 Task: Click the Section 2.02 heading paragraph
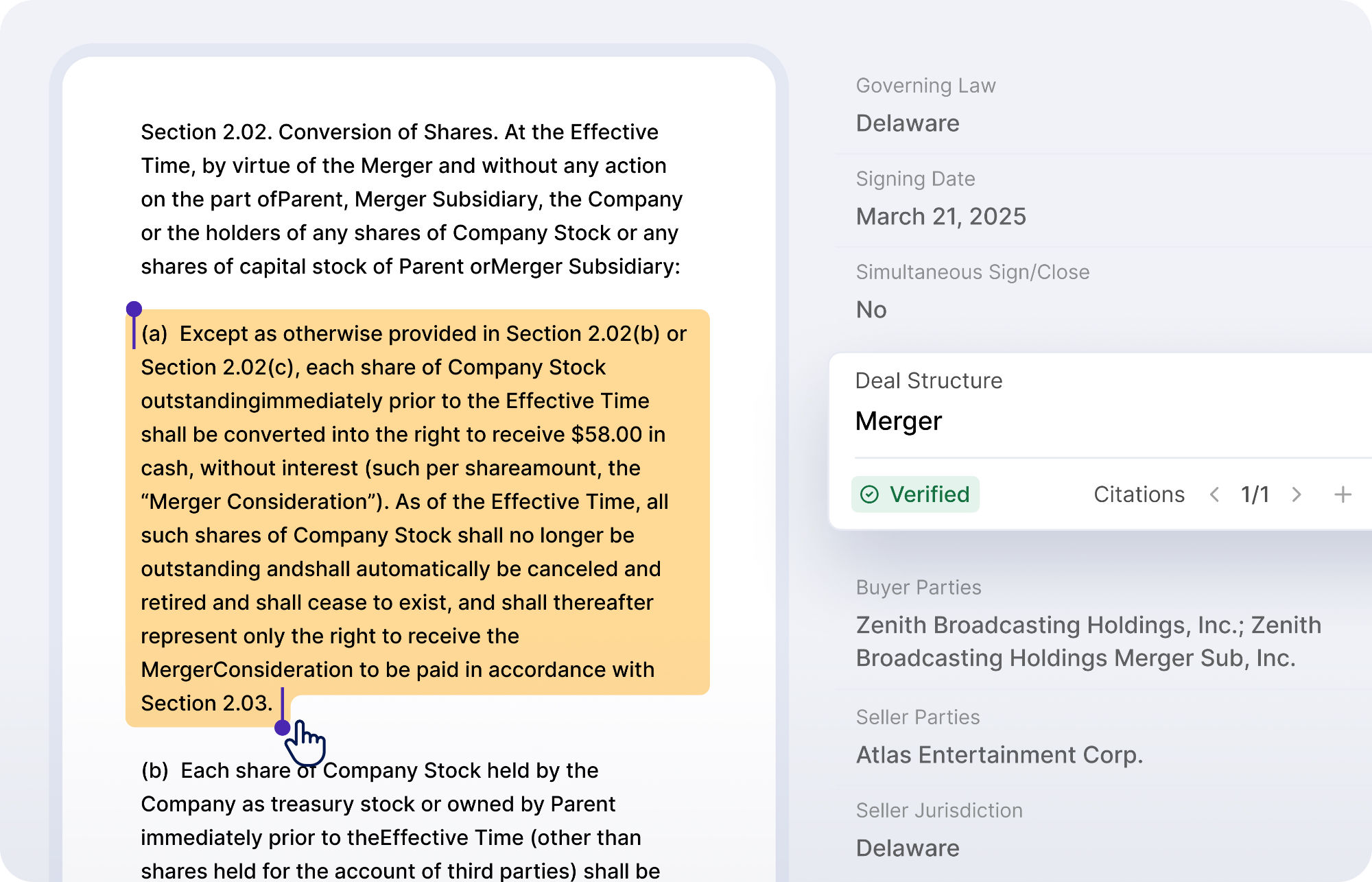click(x=412, y=199)
